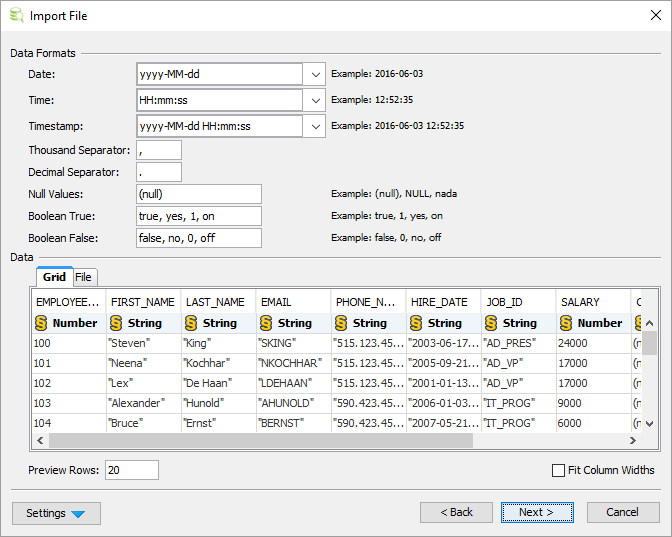The width and height of the screenshot is (672, 537).
Task: Click the horizontal scrollbar thumb of data grid
Action: (261, 441)
